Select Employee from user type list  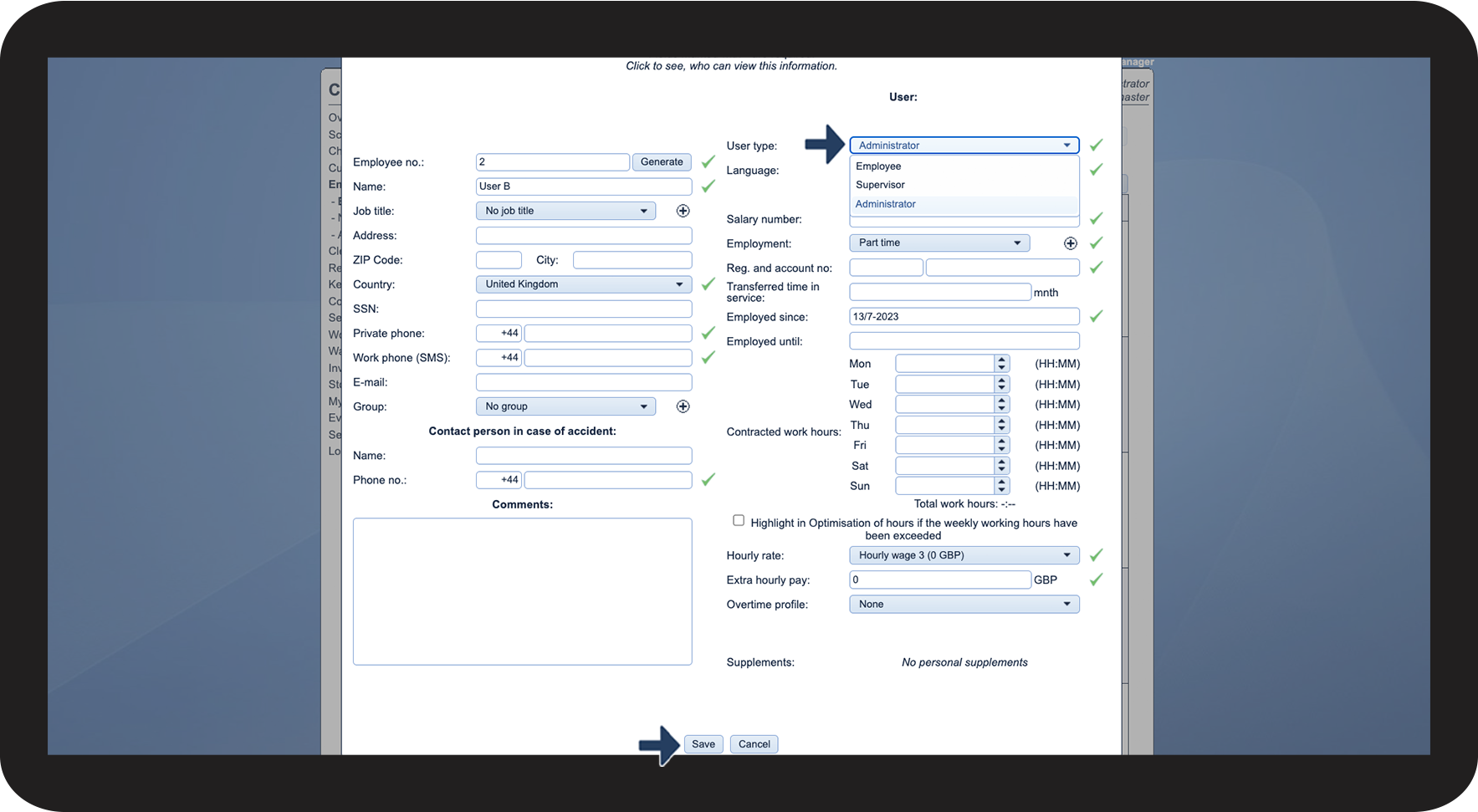878,166
